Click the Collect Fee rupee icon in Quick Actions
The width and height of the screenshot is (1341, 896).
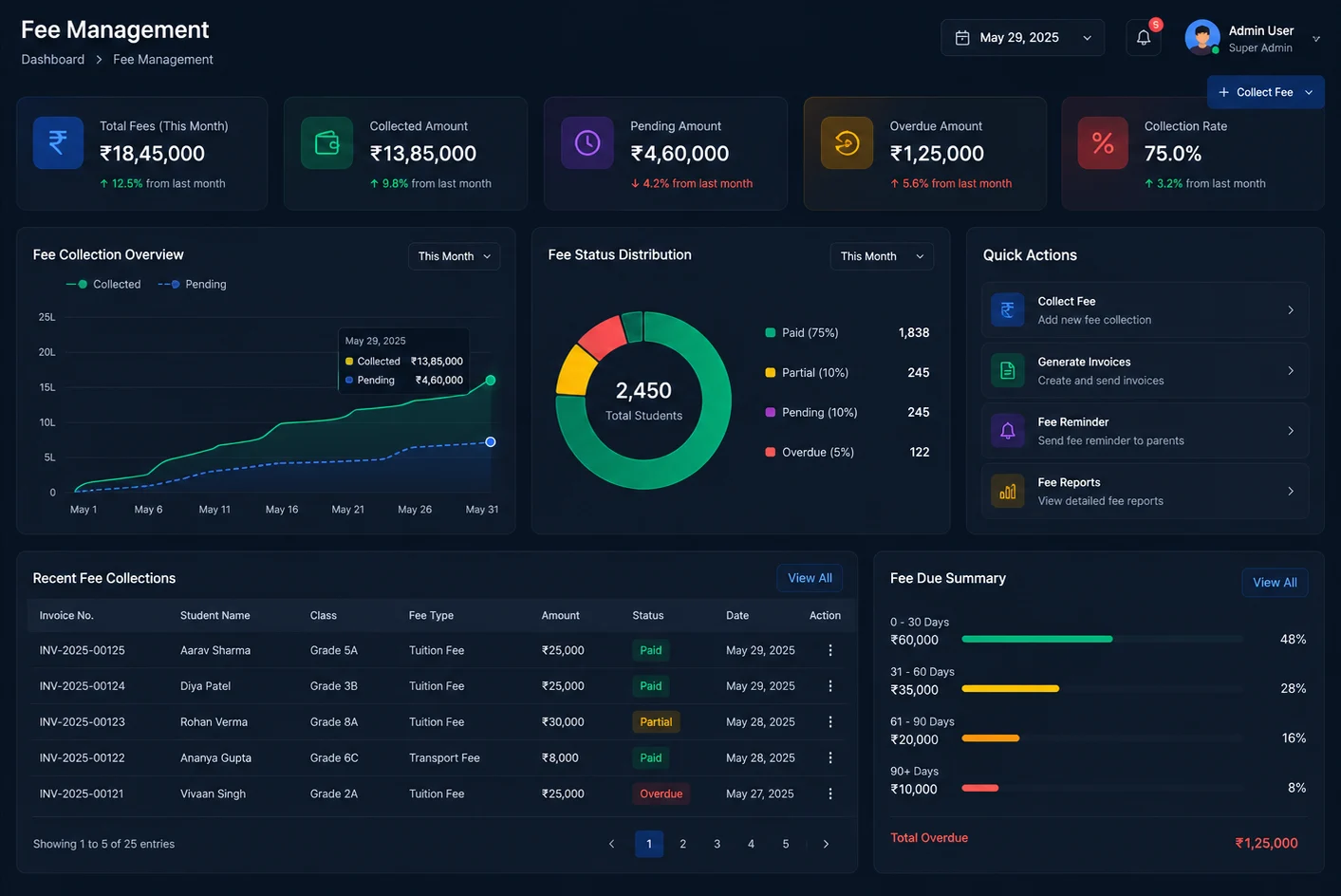point(1008,309)
